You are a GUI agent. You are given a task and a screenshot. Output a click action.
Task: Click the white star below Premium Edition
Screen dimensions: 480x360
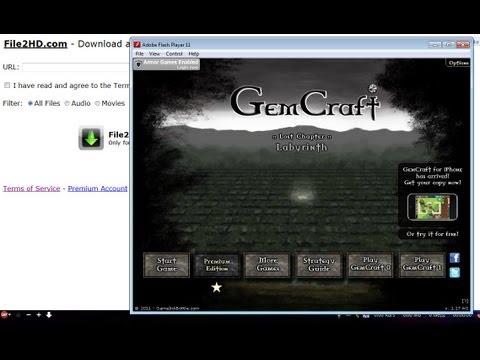[x=217, y=287]
